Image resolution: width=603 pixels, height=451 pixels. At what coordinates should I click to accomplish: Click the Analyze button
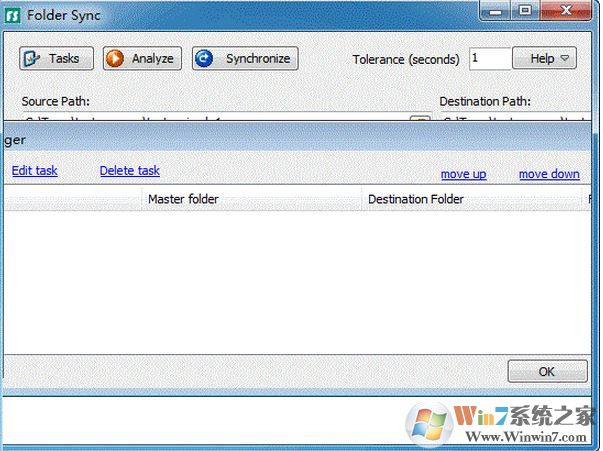pyautogui.click(x=142, y=58)
